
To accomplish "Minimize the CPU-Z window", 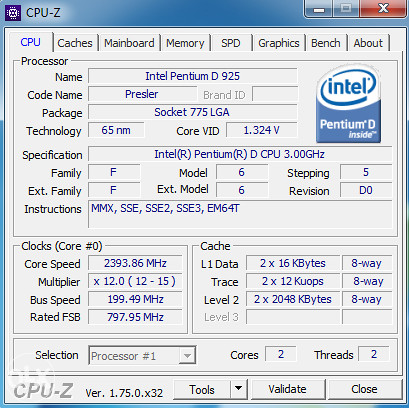I will click(319, 9).
